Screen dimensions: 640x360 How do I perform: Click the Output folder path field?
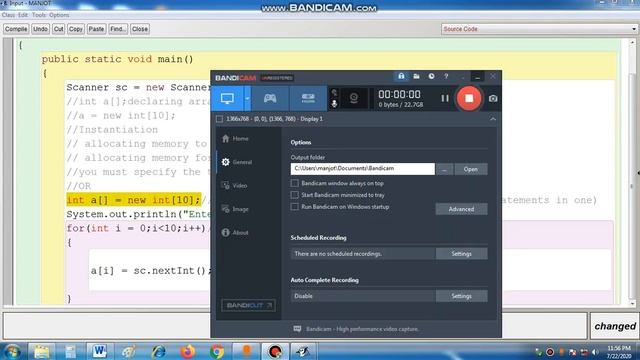click(x=362, y=169)
